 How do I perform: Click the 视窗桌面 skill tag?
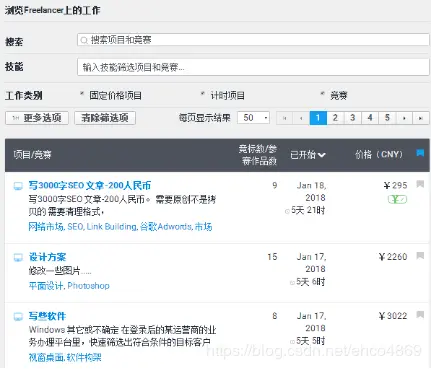[46, 358]
